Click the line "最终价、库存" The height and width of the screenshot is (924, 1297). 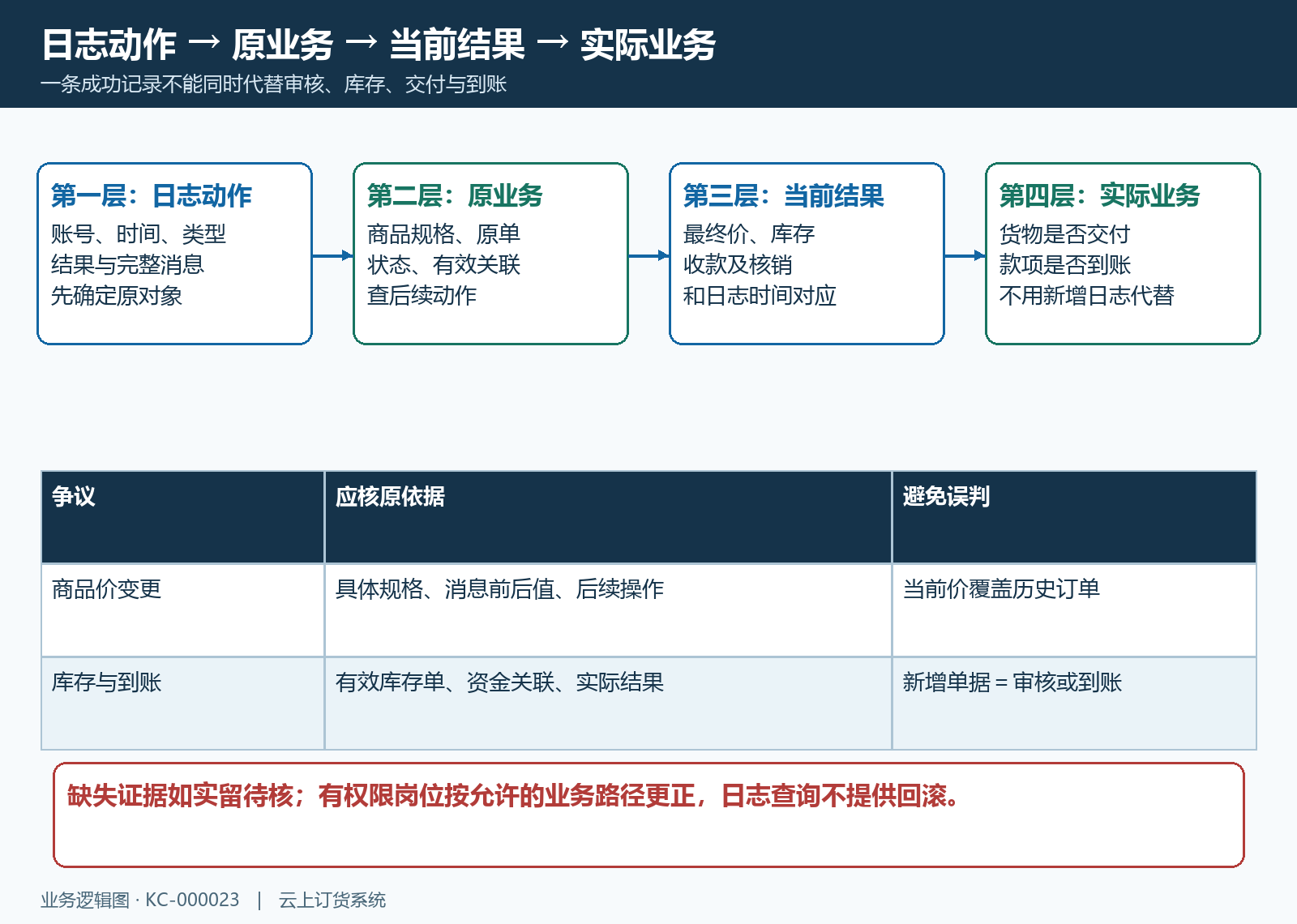click(749, 234)
